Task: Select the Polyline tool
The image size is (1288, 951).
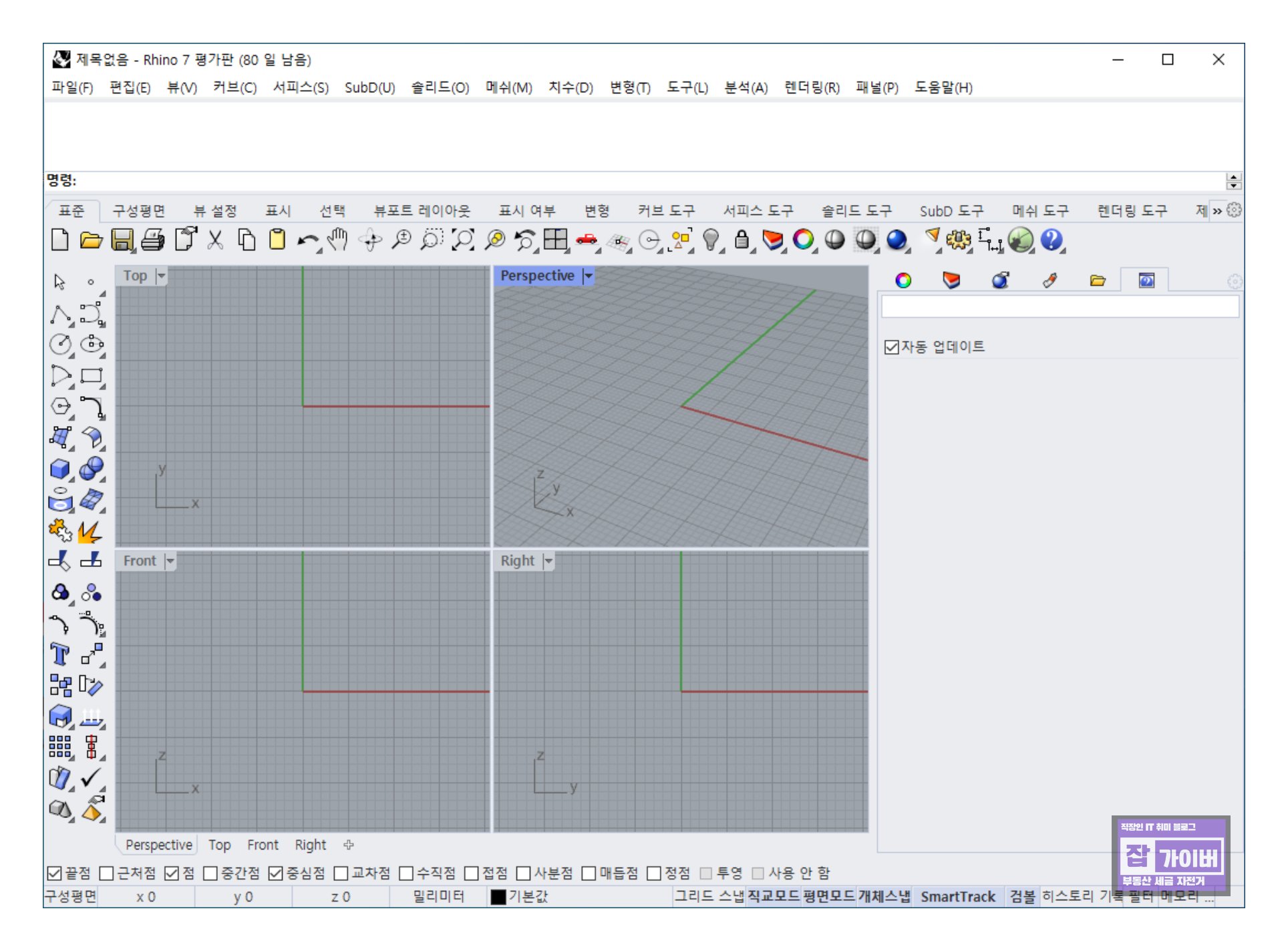Action: pos(60,315)
